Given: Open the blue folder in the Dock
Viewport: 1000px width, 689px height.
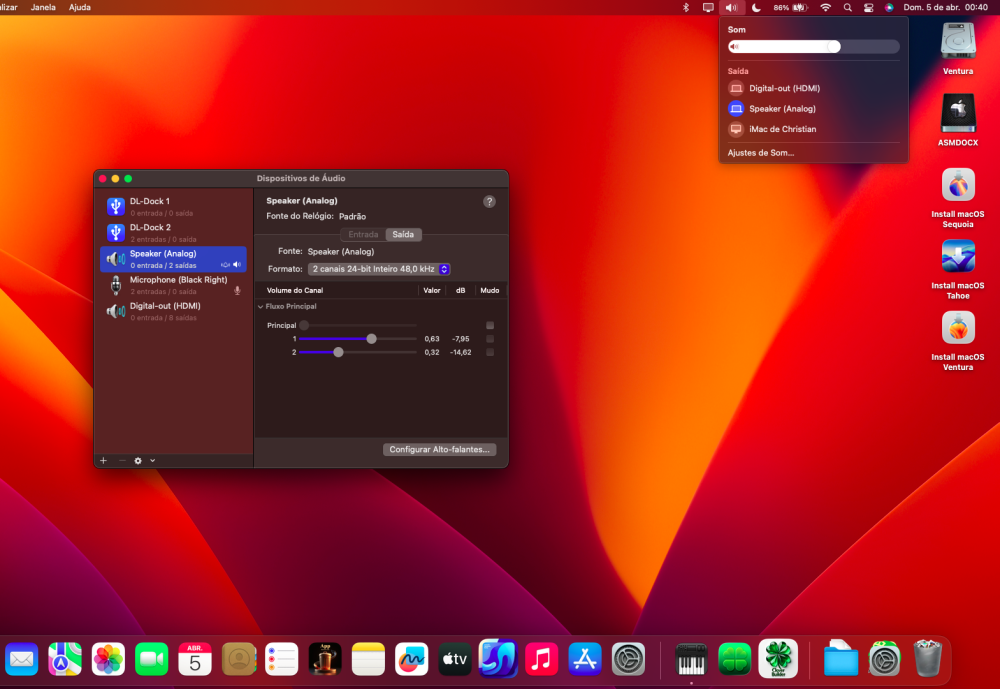Looking at the screenshot, I should 841,659.
